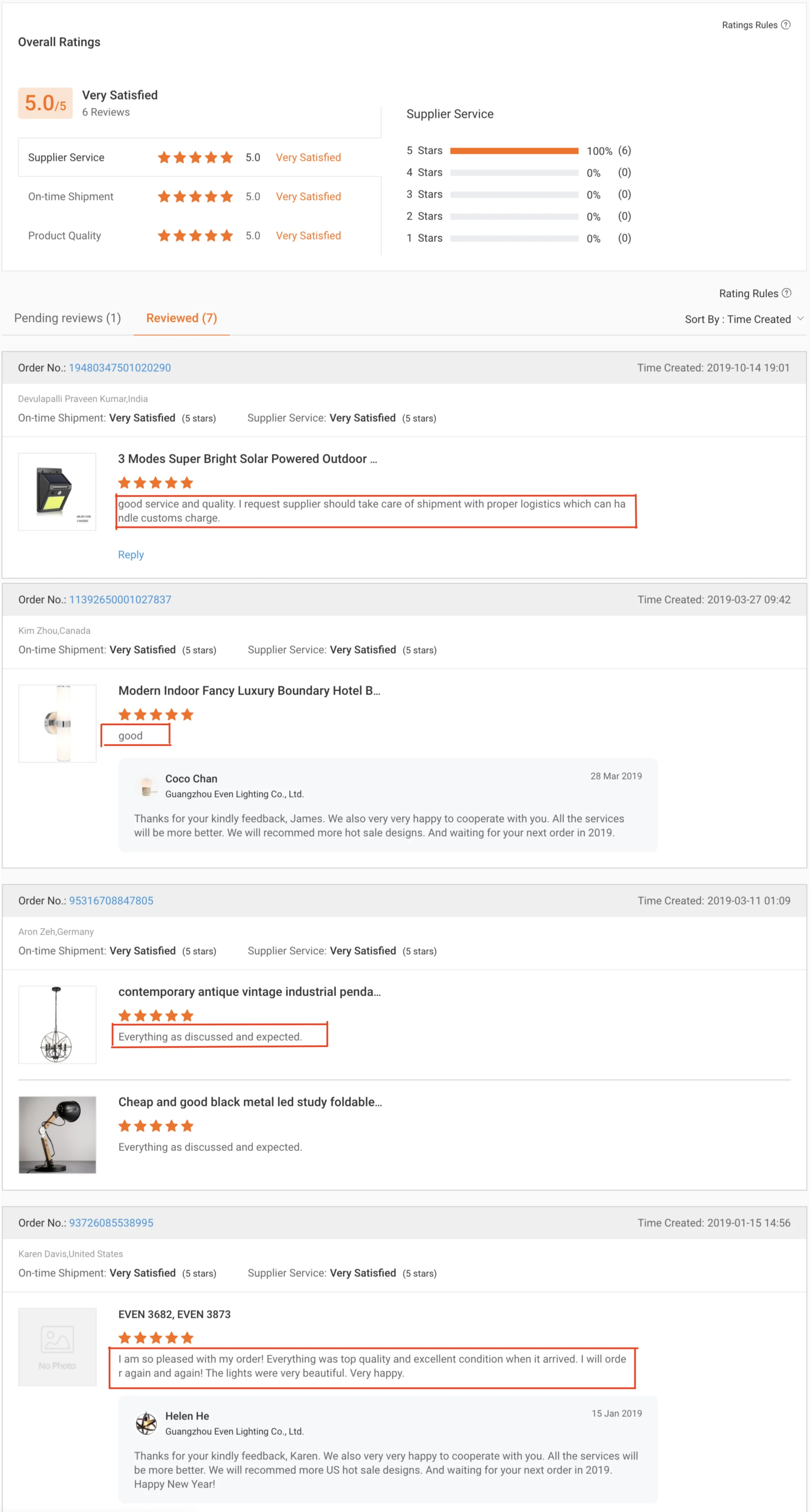The width and height of the screenshot is (810, 1512).
Task: Click the On-time Shipment star rating icons
Action: [x=195, y=197]
